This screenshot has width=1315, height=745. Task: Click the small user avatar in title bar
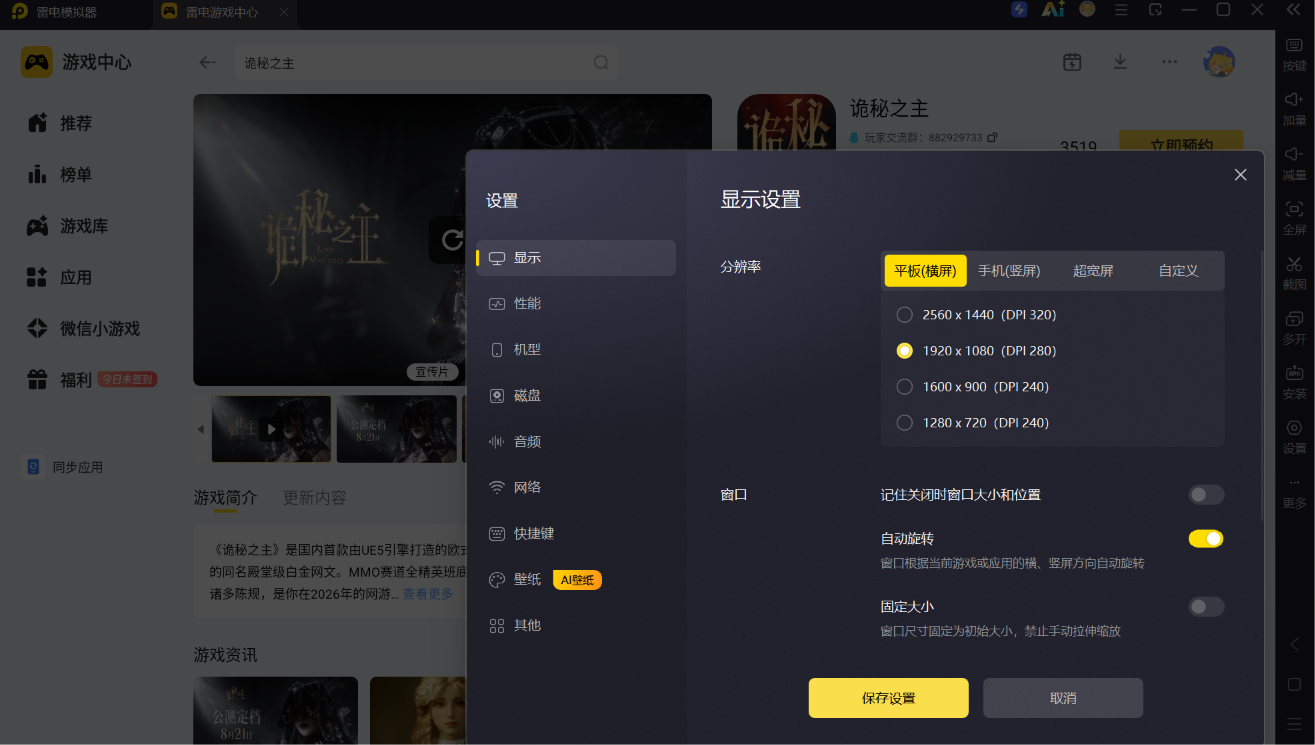pyautogui.click(x=1087, y=10)
